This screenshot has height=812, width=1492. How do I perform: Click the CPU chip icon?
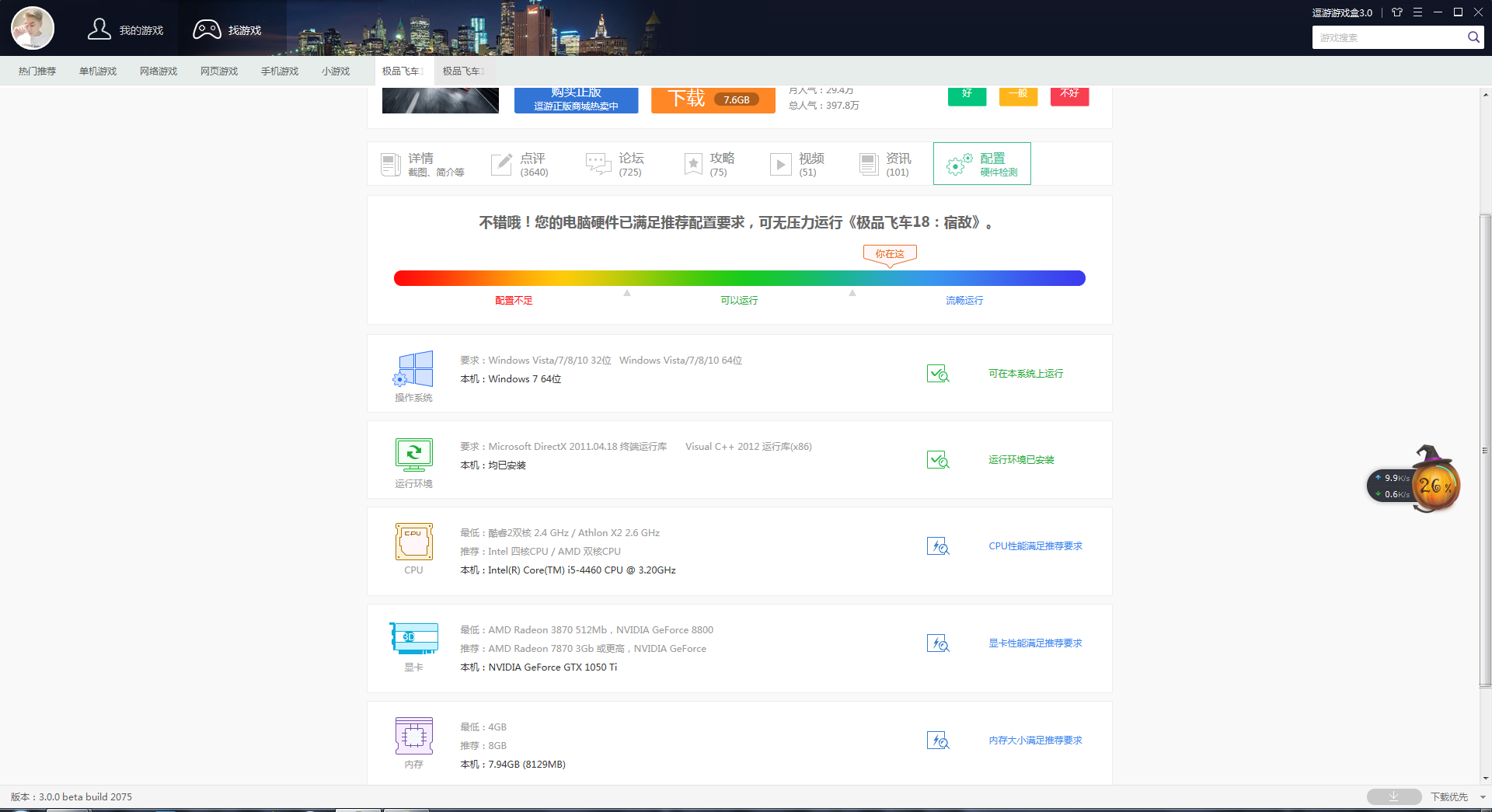[x=413, y=542]
